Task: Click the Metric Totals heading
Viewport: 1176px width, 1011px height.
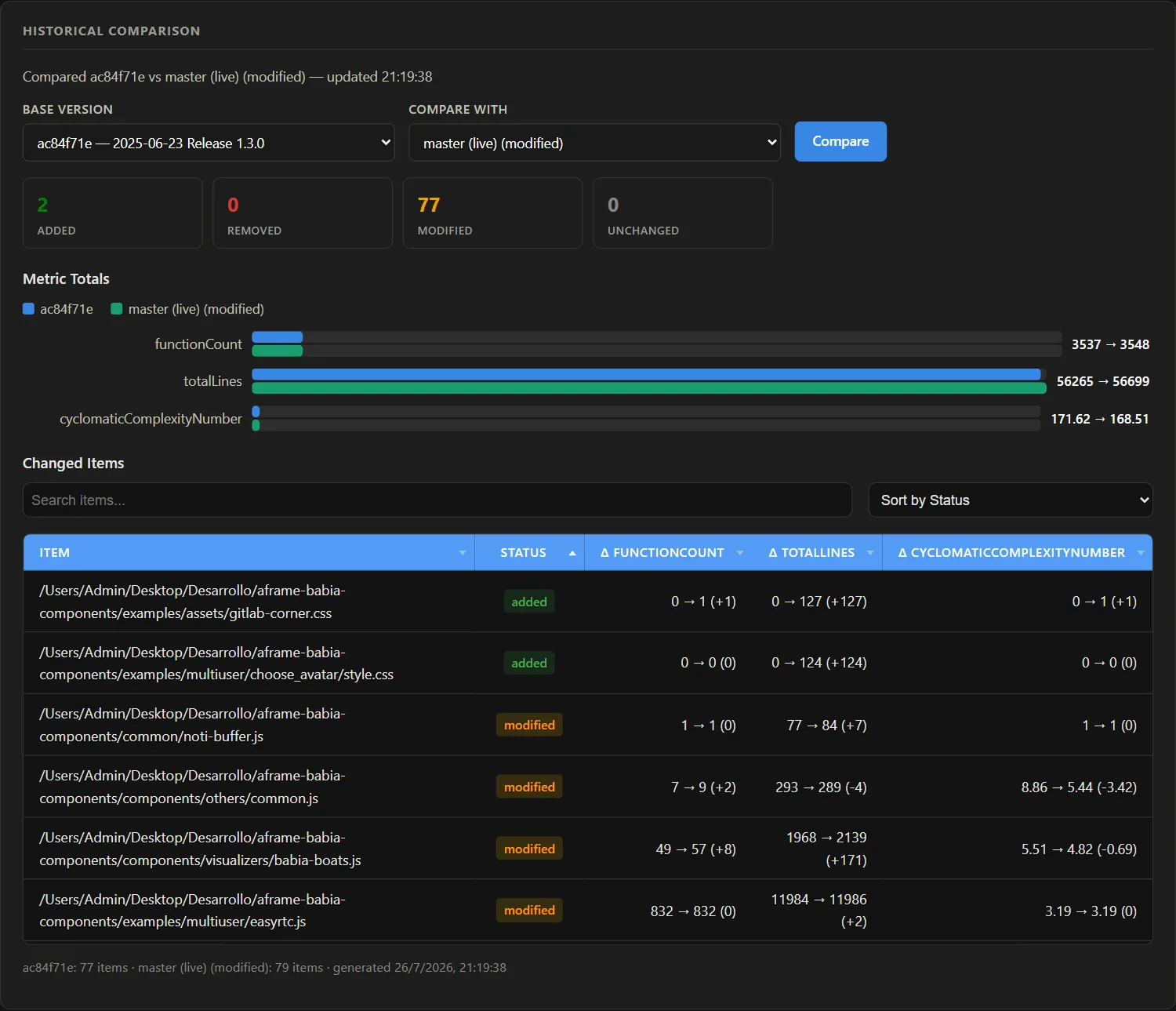Action: tap(66, 279)
